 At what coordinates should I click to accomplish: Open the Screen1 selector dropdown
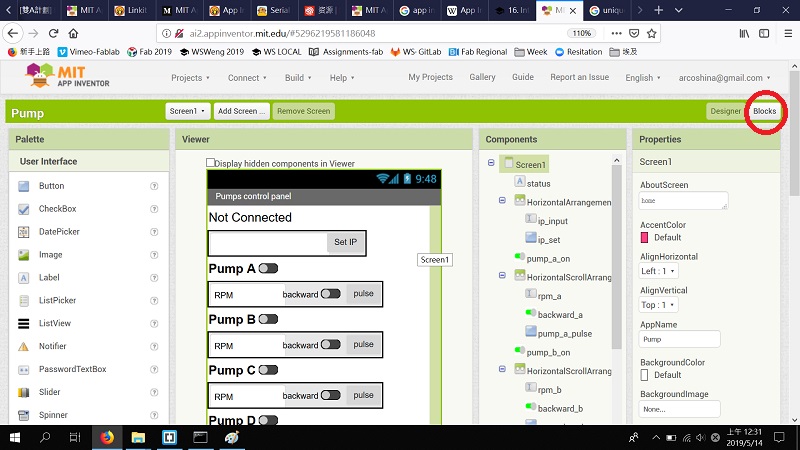[188, 111]
